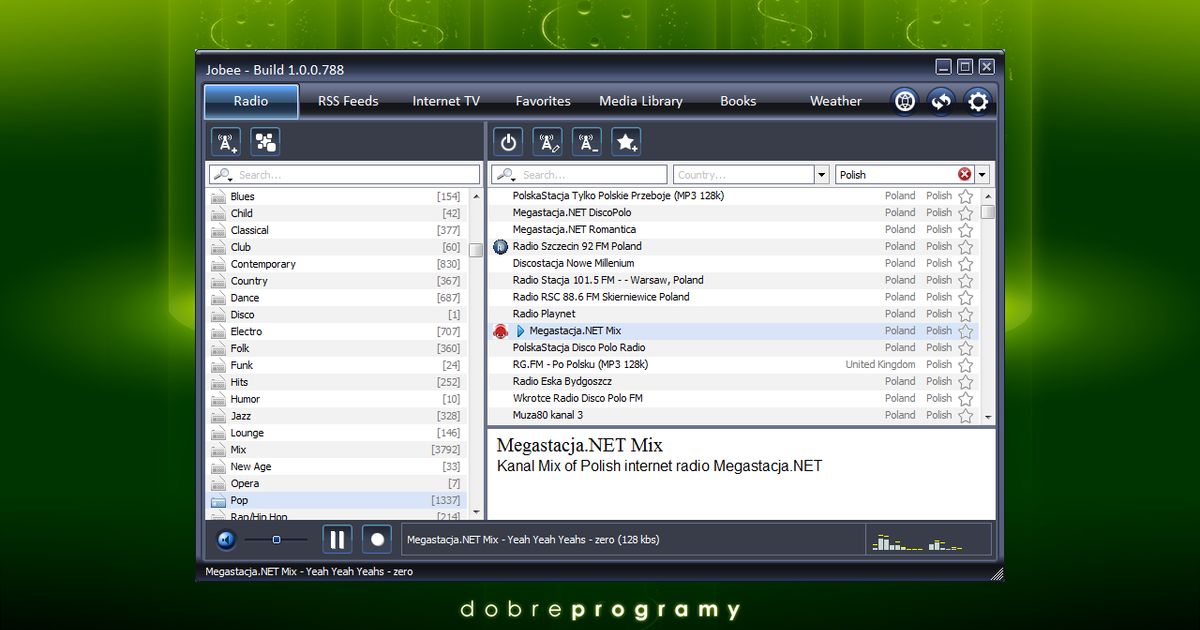Click the folder icon next to Blues
The width and height of the screenshot is (1200, 630).
218,197
